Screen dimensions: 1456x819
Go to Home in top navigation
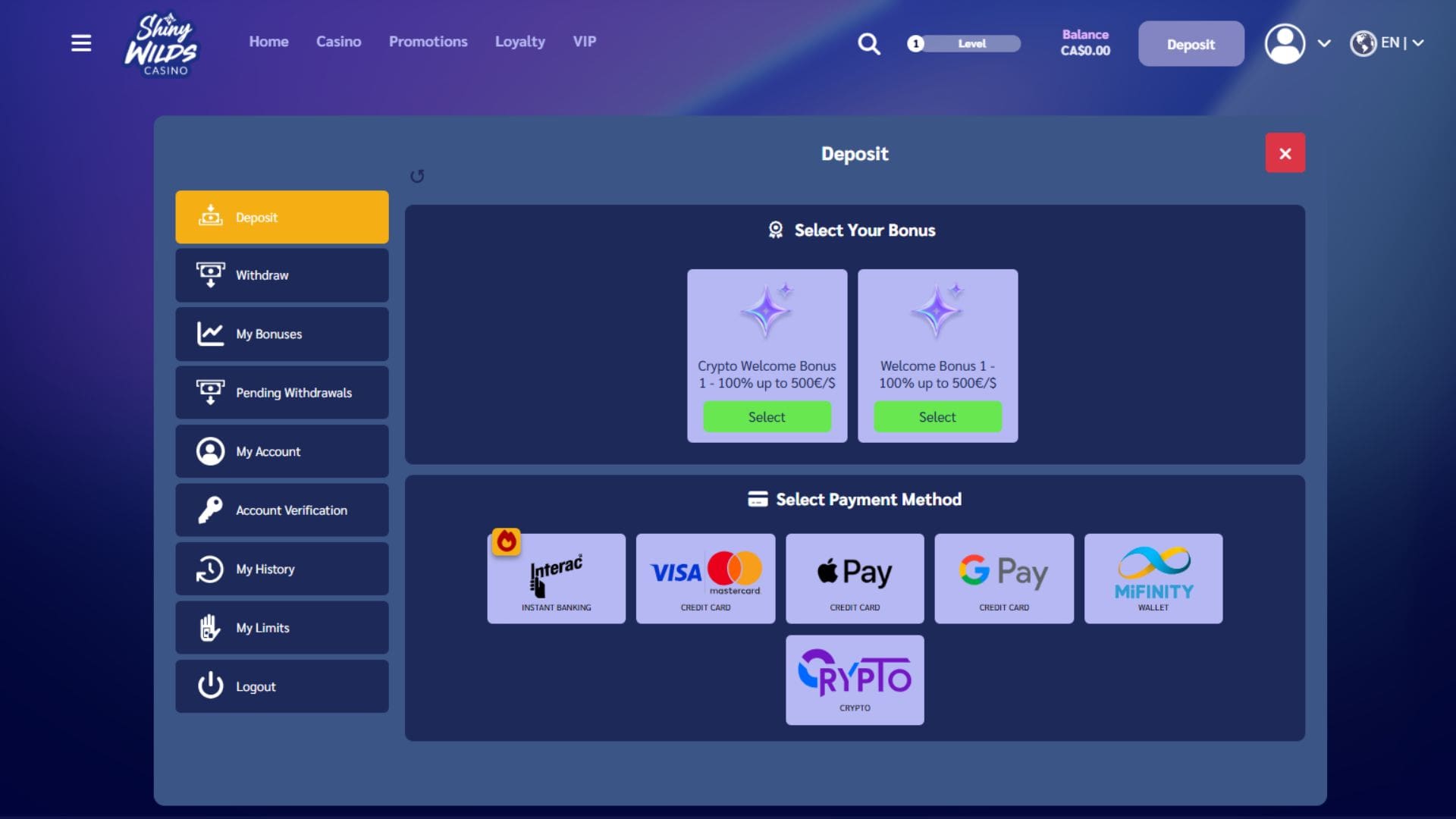coord(268,42)
